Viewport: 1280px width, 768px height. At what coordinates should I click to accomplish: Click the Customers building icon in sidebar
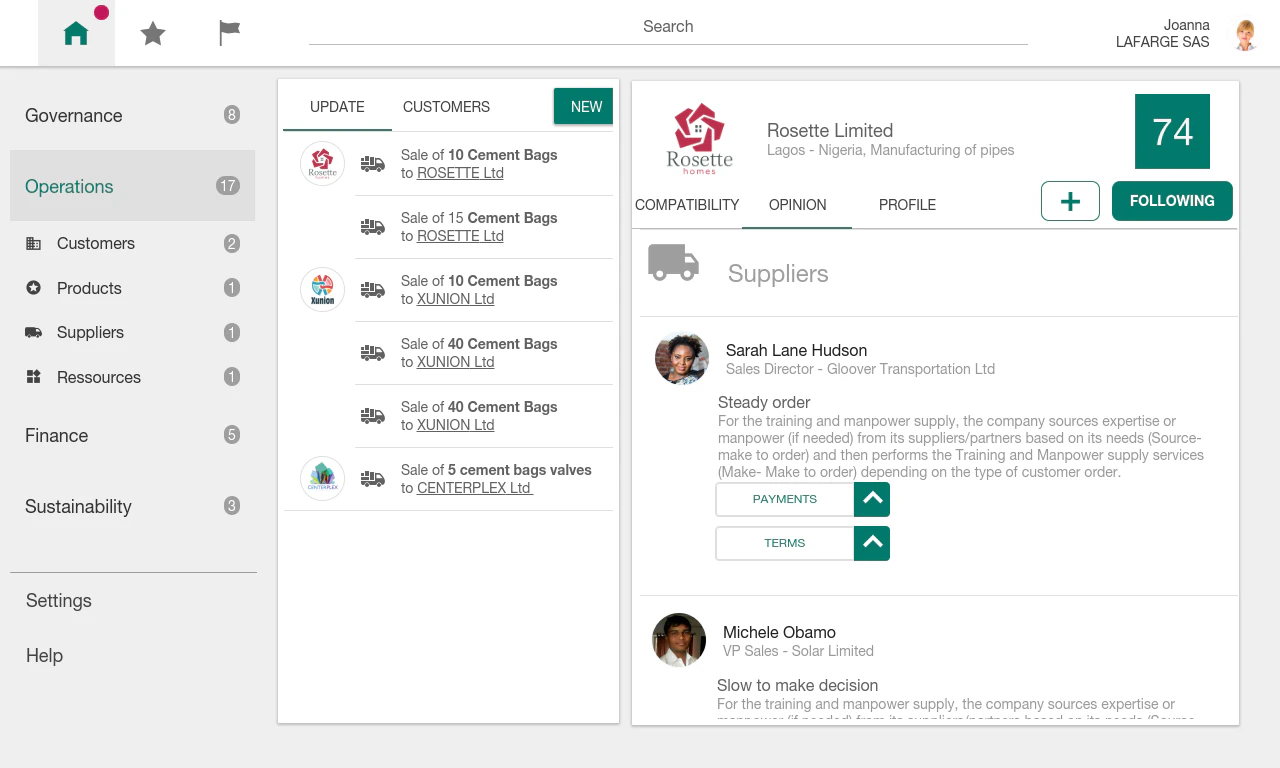(34, 243)
